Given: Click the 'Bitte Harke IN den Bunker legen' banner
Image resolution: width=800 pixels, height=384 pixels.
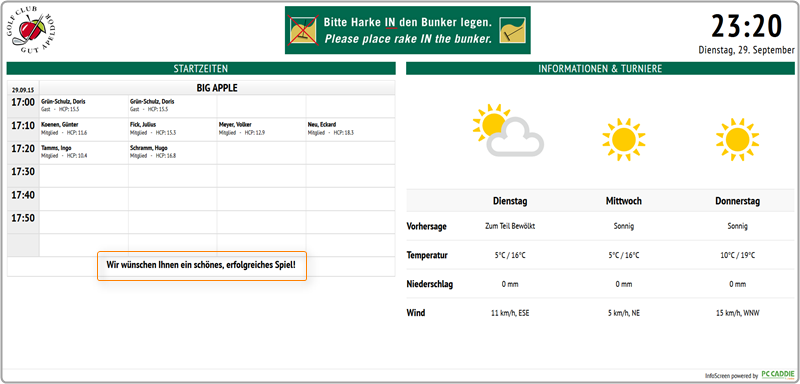Looking at the screenshot, I should (x=408, y=30).
